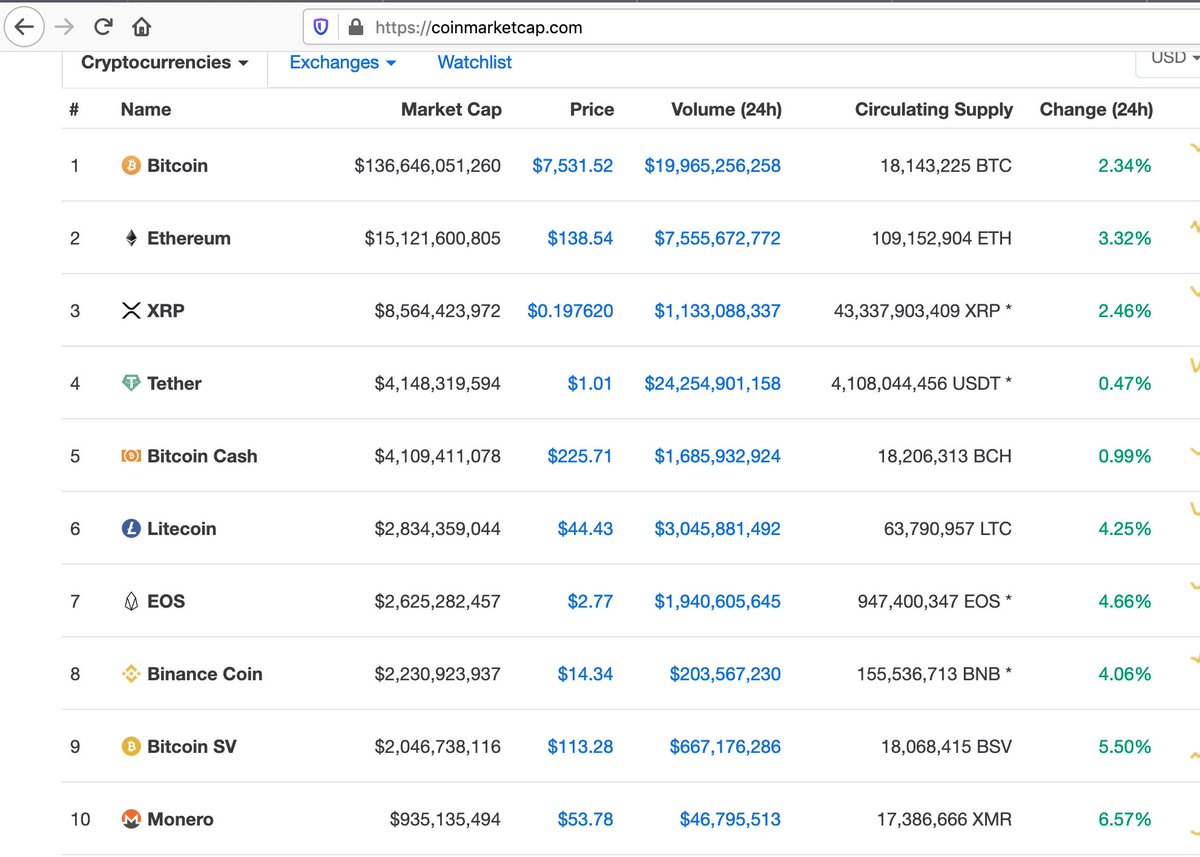Click the XRP logo icon
Viewport: 1200px width, 857px height.
[131, 310]
